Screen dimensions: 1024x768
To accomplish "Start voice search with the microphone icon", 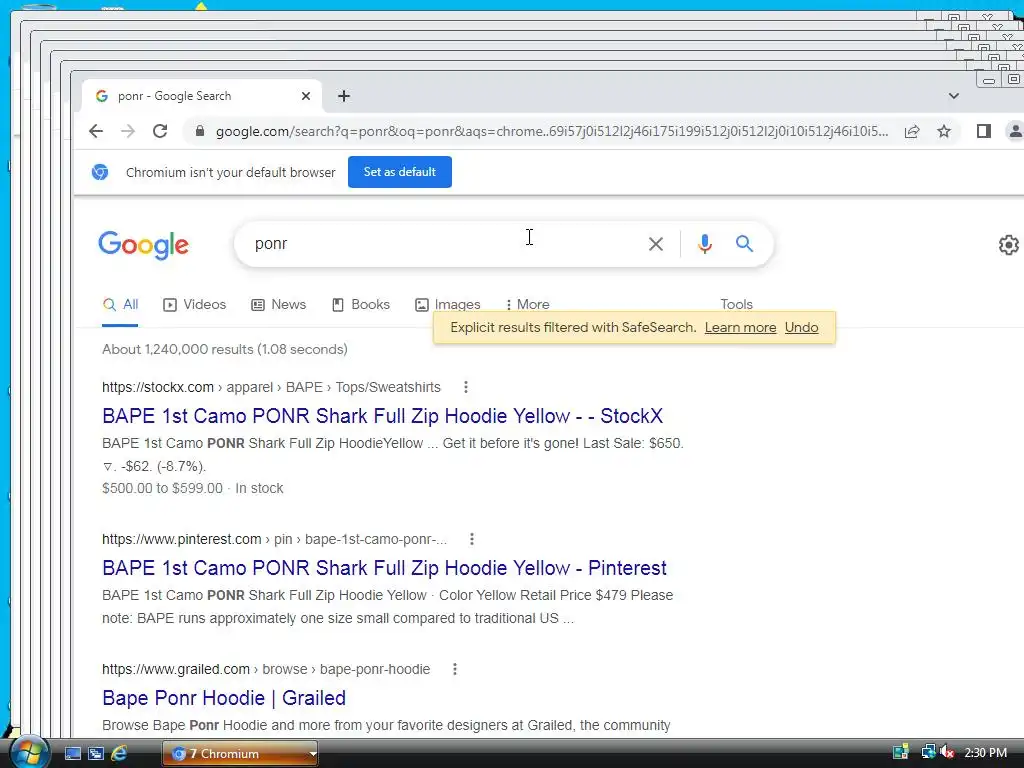I will coord(705,244).
